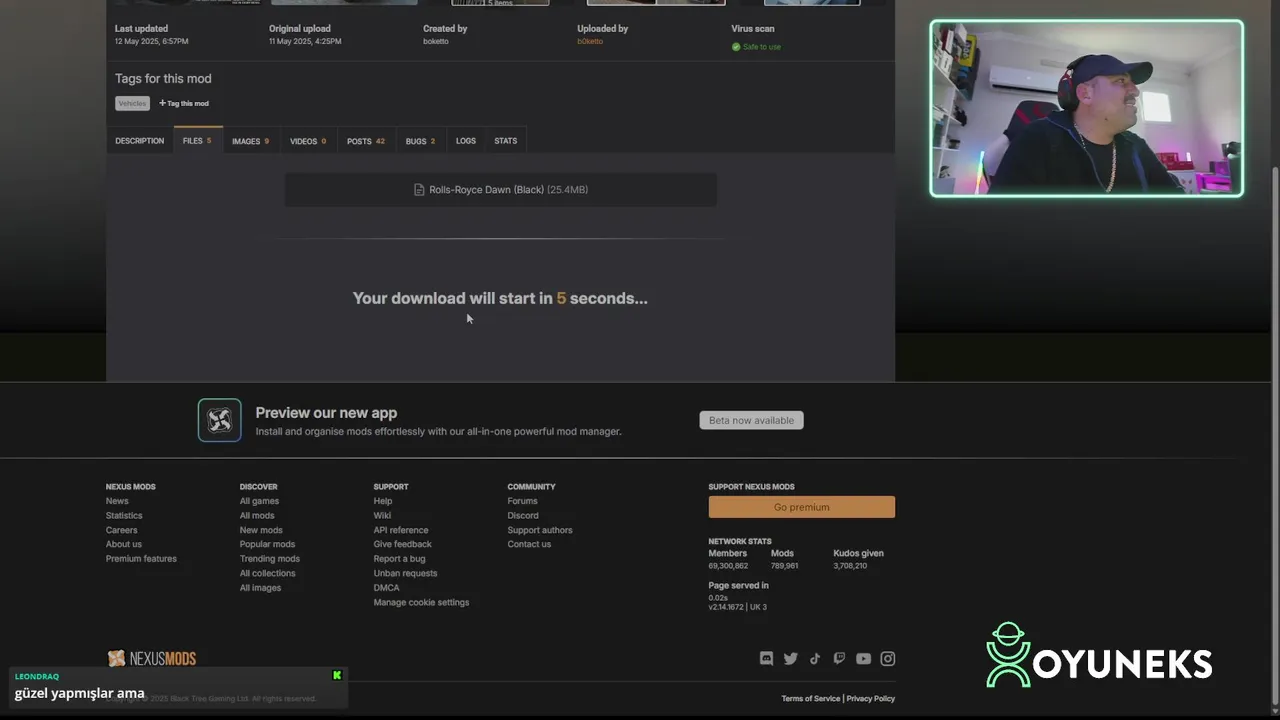Image resolution: width=1280 pixels, height=720 pixels.
Task: Open the News footer link
Action: coord(117,501)
